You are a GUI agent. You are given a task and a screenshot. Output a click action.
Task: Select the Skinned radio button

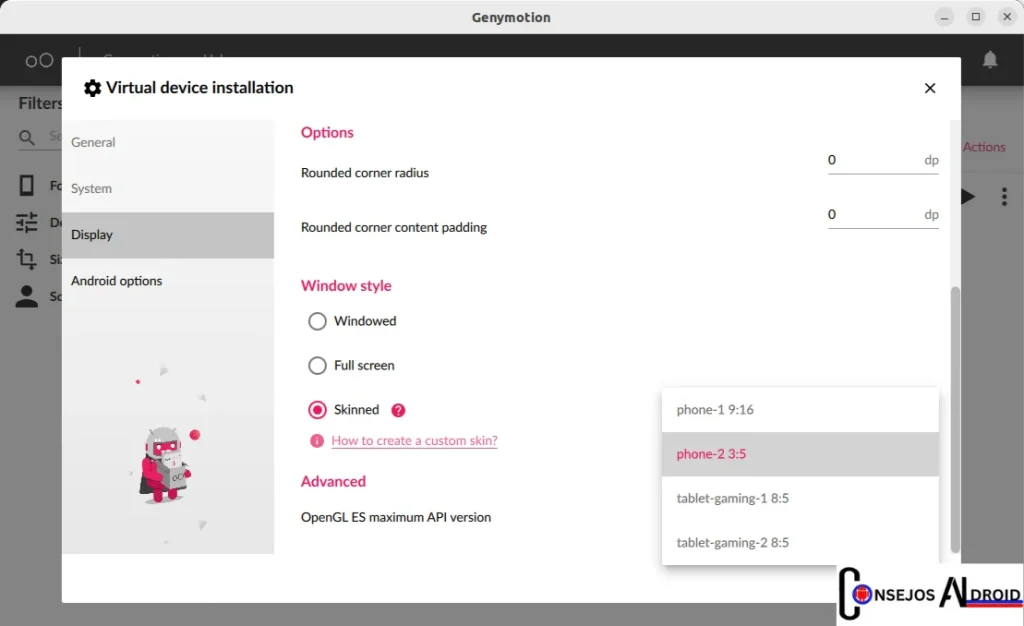[317, 410]
